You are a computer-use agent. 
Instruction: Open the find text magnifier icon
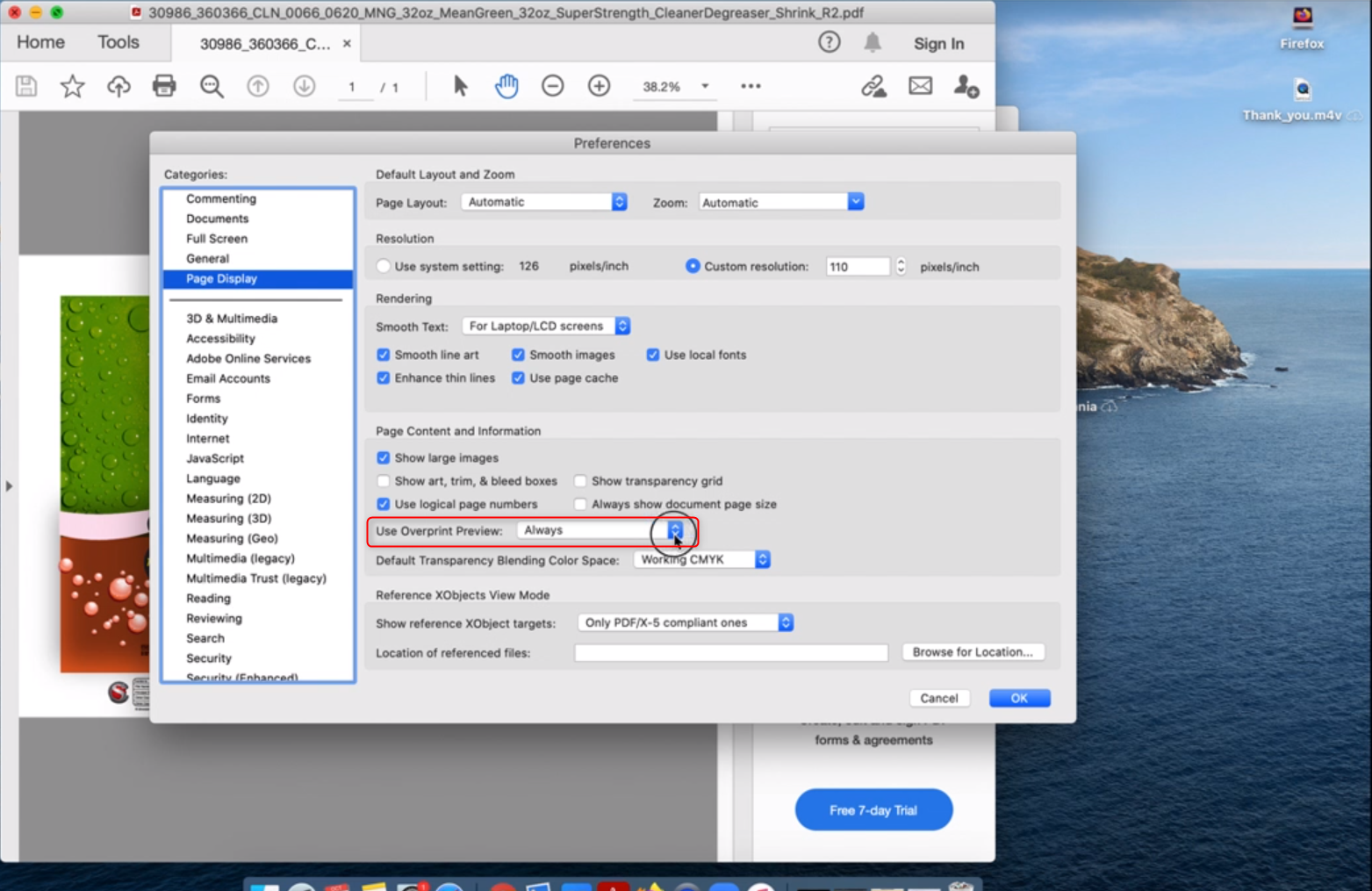pos(211,86)
